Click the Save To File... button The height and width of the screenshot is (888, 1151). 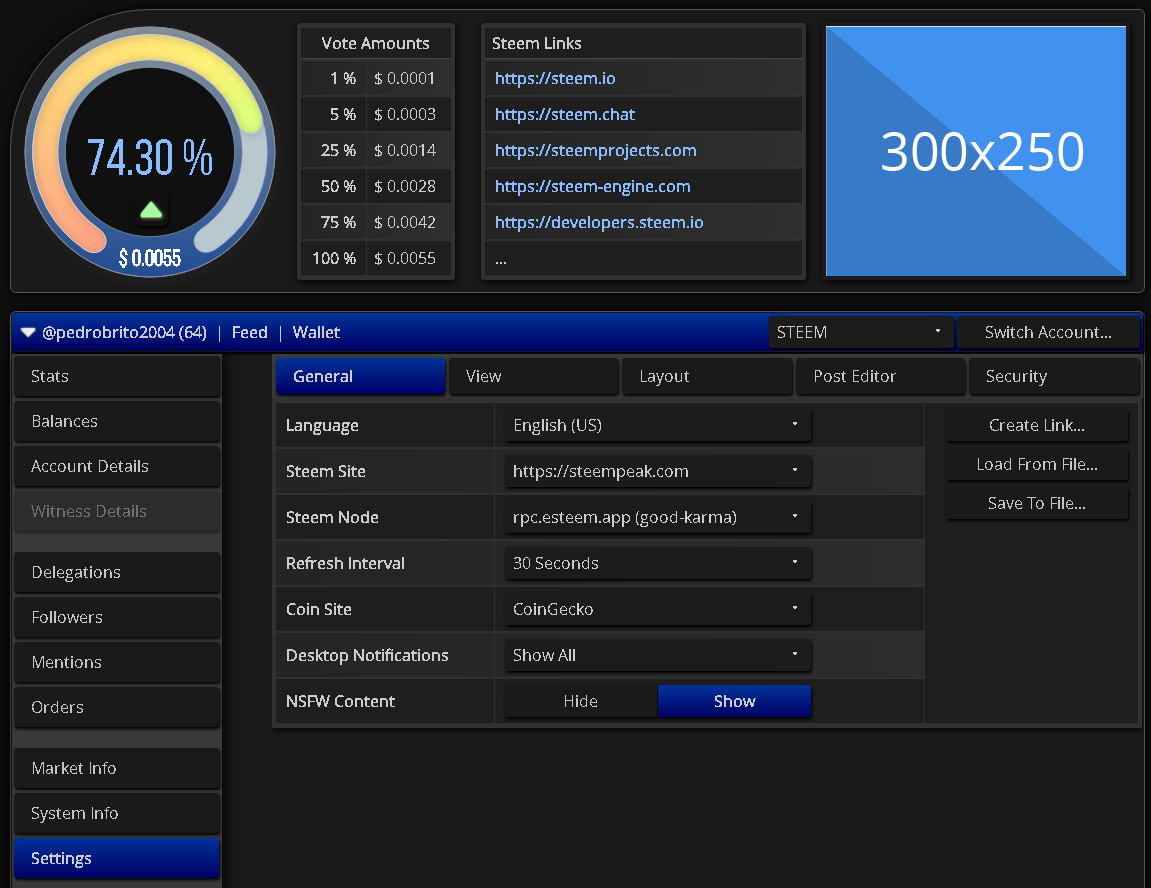click(1036, 503)
